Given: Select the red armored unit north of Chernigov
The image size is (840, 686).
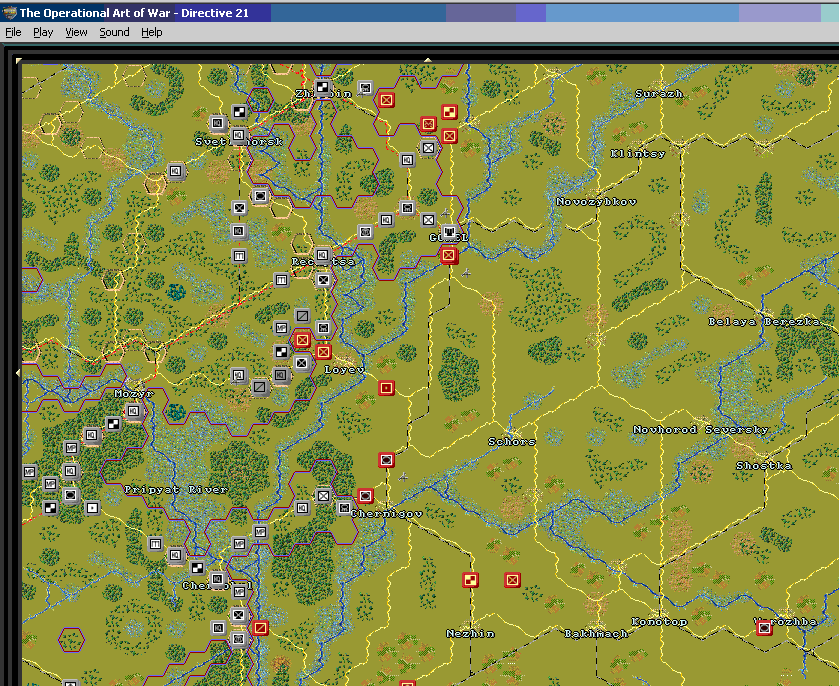Looking at the screenshot, I should 386,460.
